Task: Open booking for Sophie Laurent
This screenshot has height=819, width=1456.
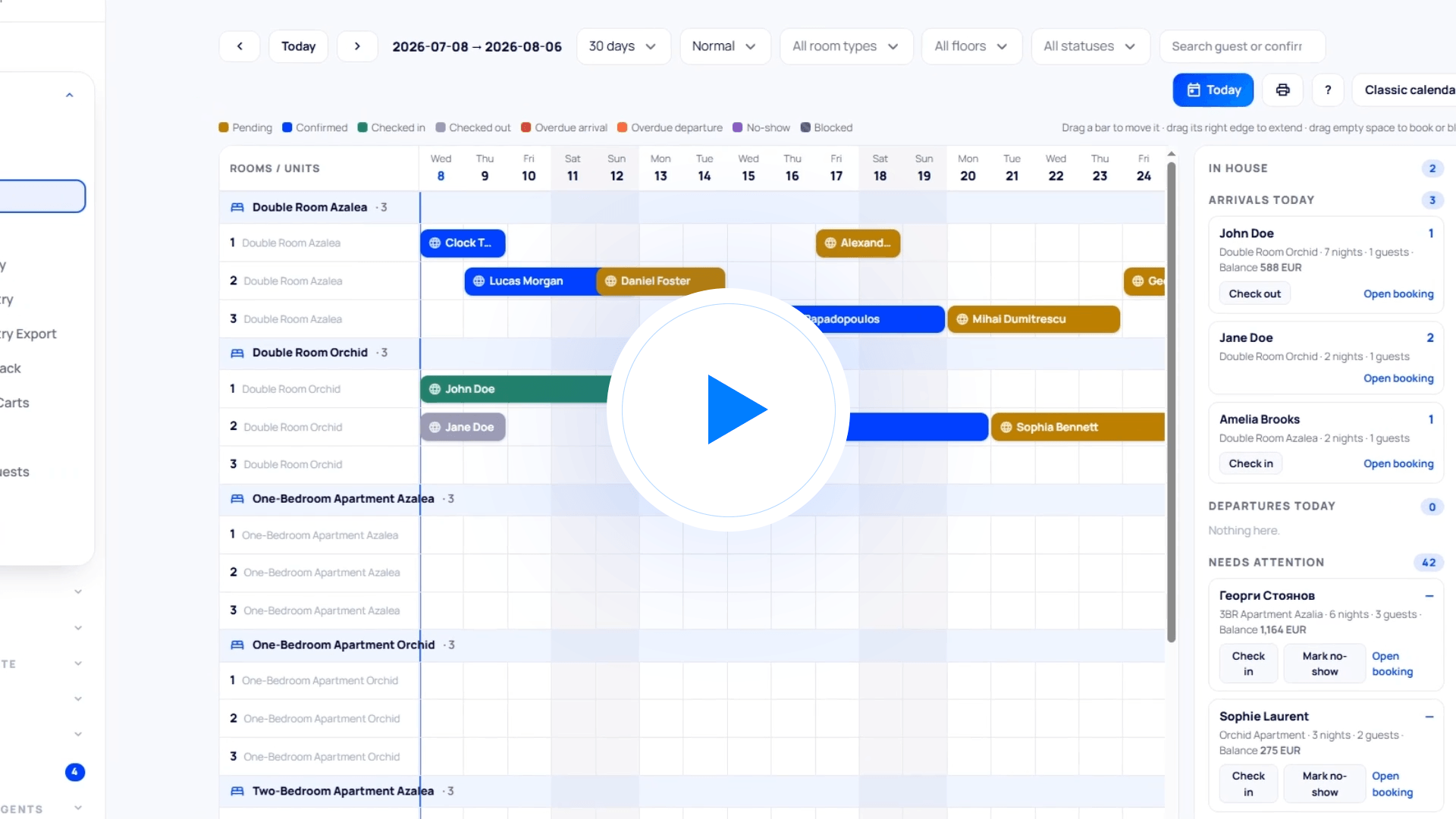Action: (1392, 784)
